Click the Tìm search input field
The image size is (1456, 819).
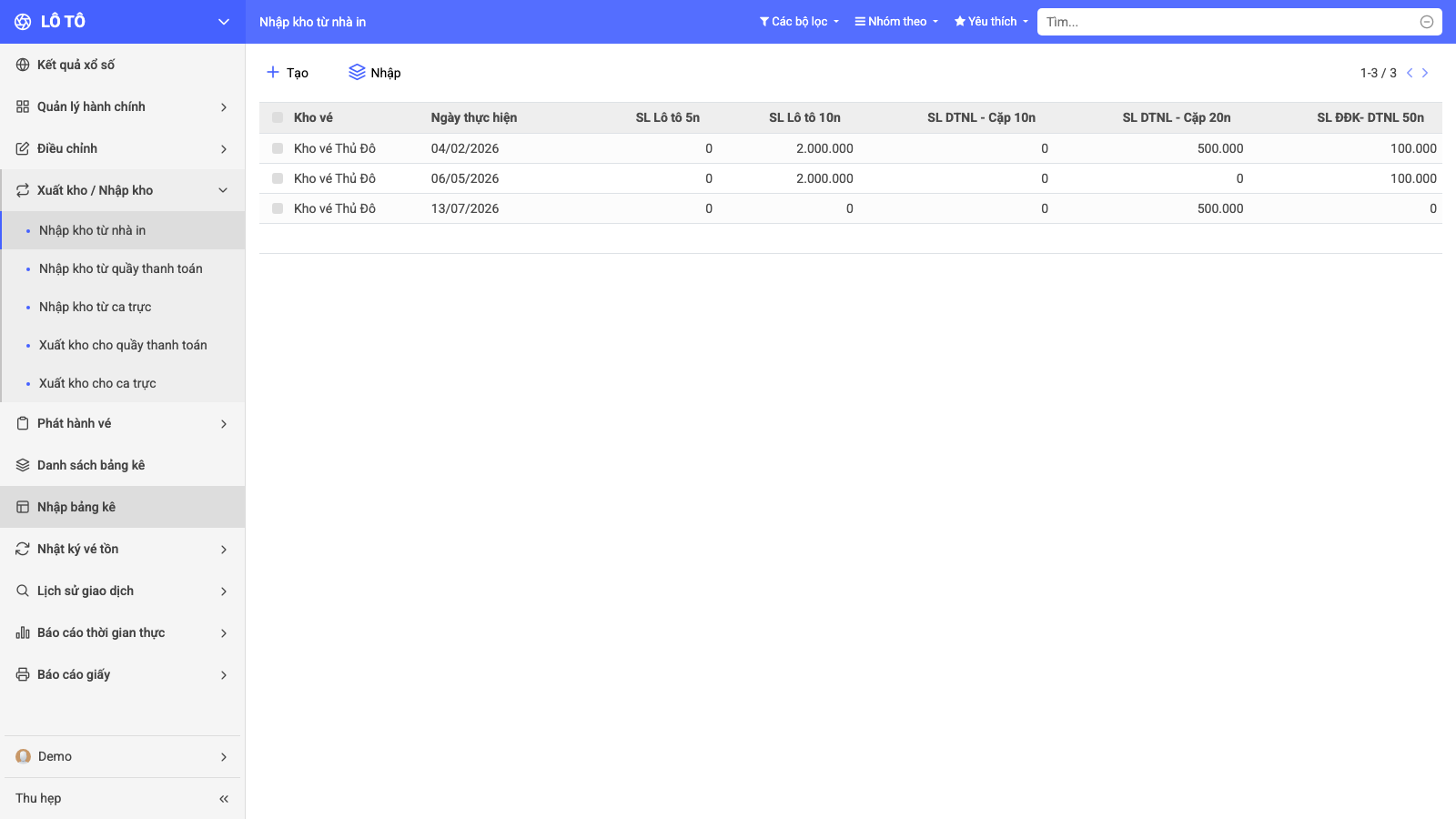[1230, 22]
